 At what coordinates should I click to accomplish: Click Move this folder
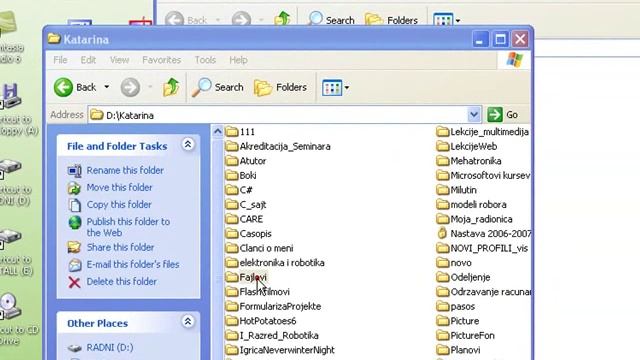[x=119, y=187]
